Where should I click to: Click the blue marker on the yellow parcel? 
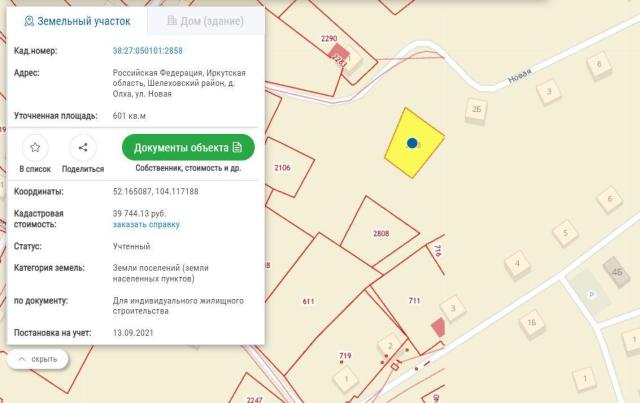coord(412,143)
